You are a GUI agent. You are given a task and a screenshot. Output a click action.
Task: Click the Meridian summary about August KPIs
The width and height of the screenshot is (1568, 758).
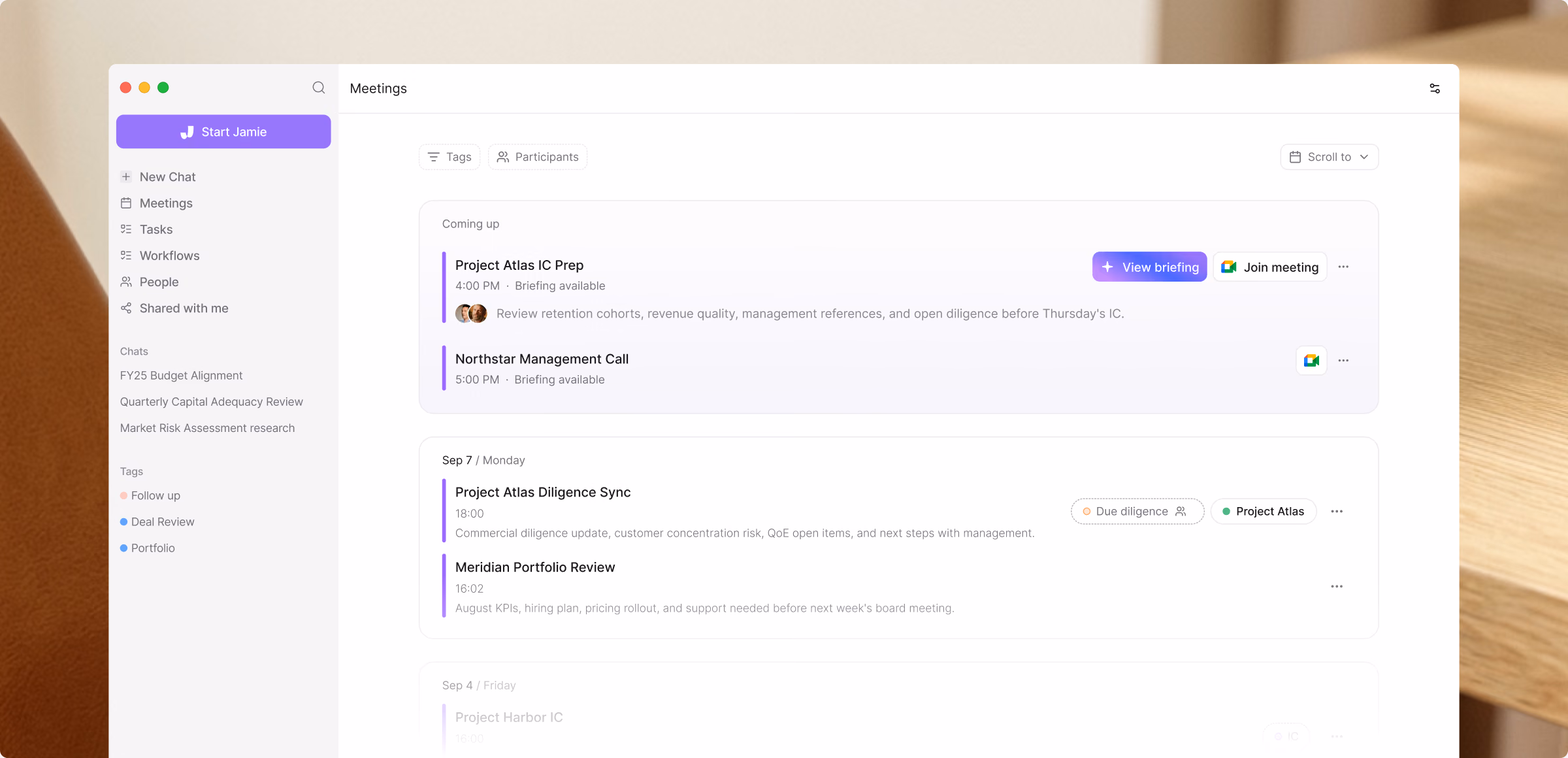pyautogui.click(x=705, y=608)
